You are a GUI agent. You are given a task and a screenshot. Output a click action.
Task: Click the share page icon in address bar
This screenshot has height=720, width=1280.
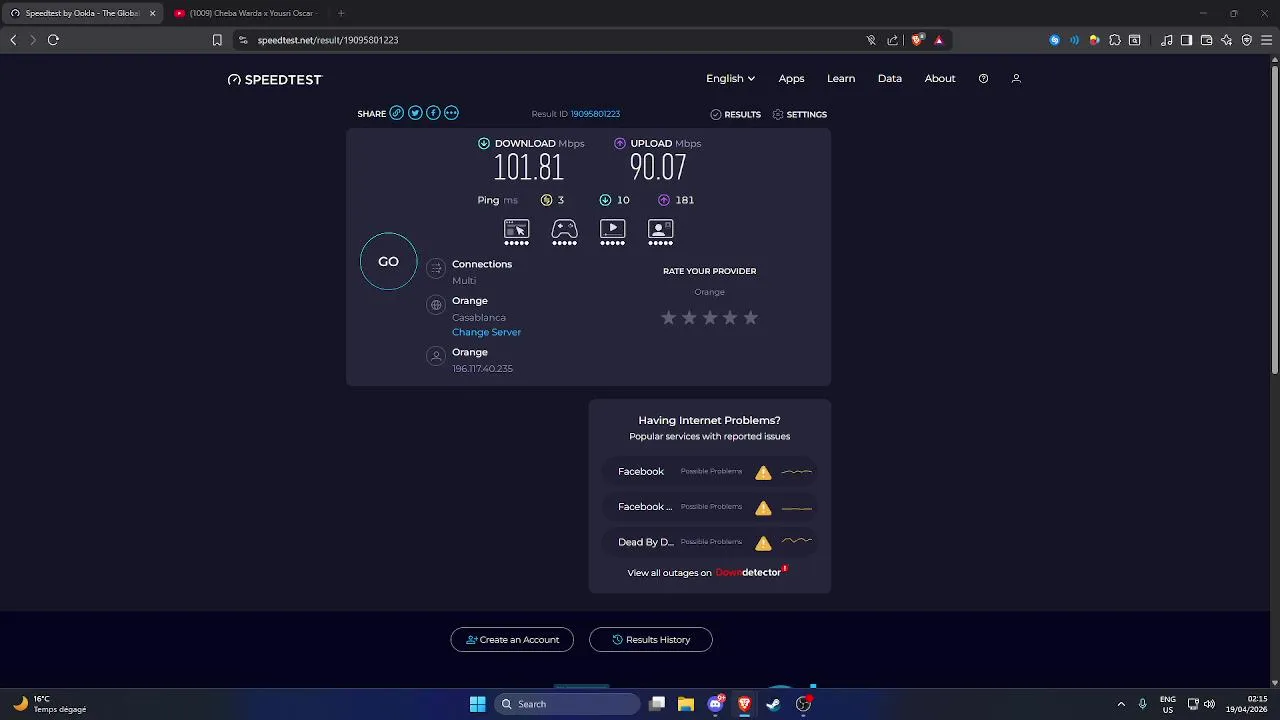point(892,40)
